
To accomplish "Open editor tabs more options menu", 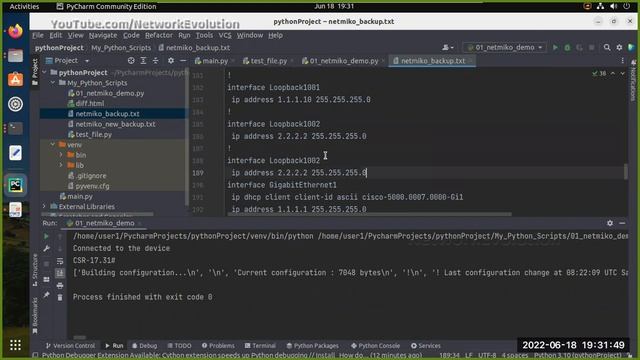I will pyautogui.click(x=622, y=61).
